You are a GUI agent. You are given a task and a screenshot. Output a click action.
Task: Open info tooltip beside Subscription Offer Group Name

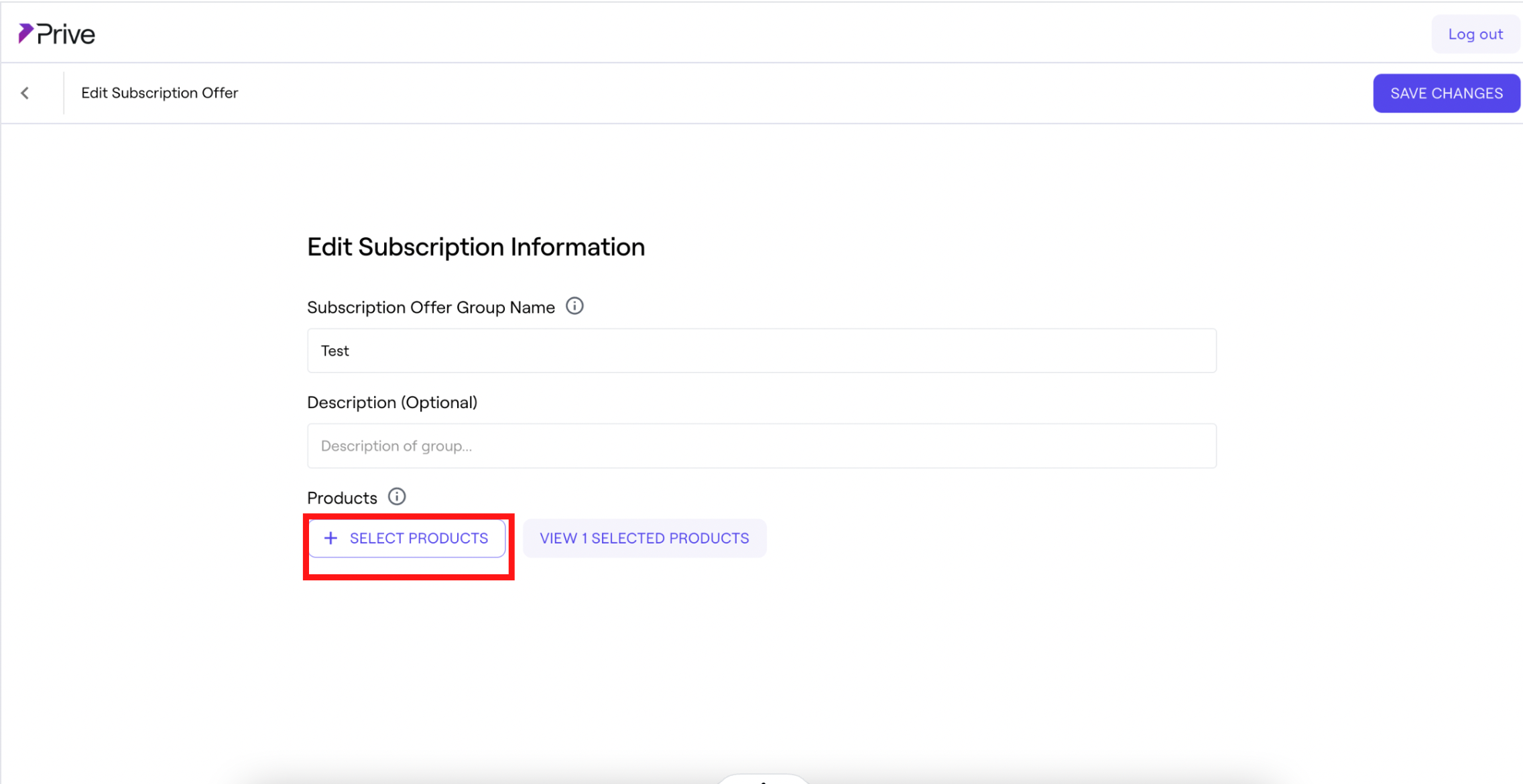pos(574,306)
